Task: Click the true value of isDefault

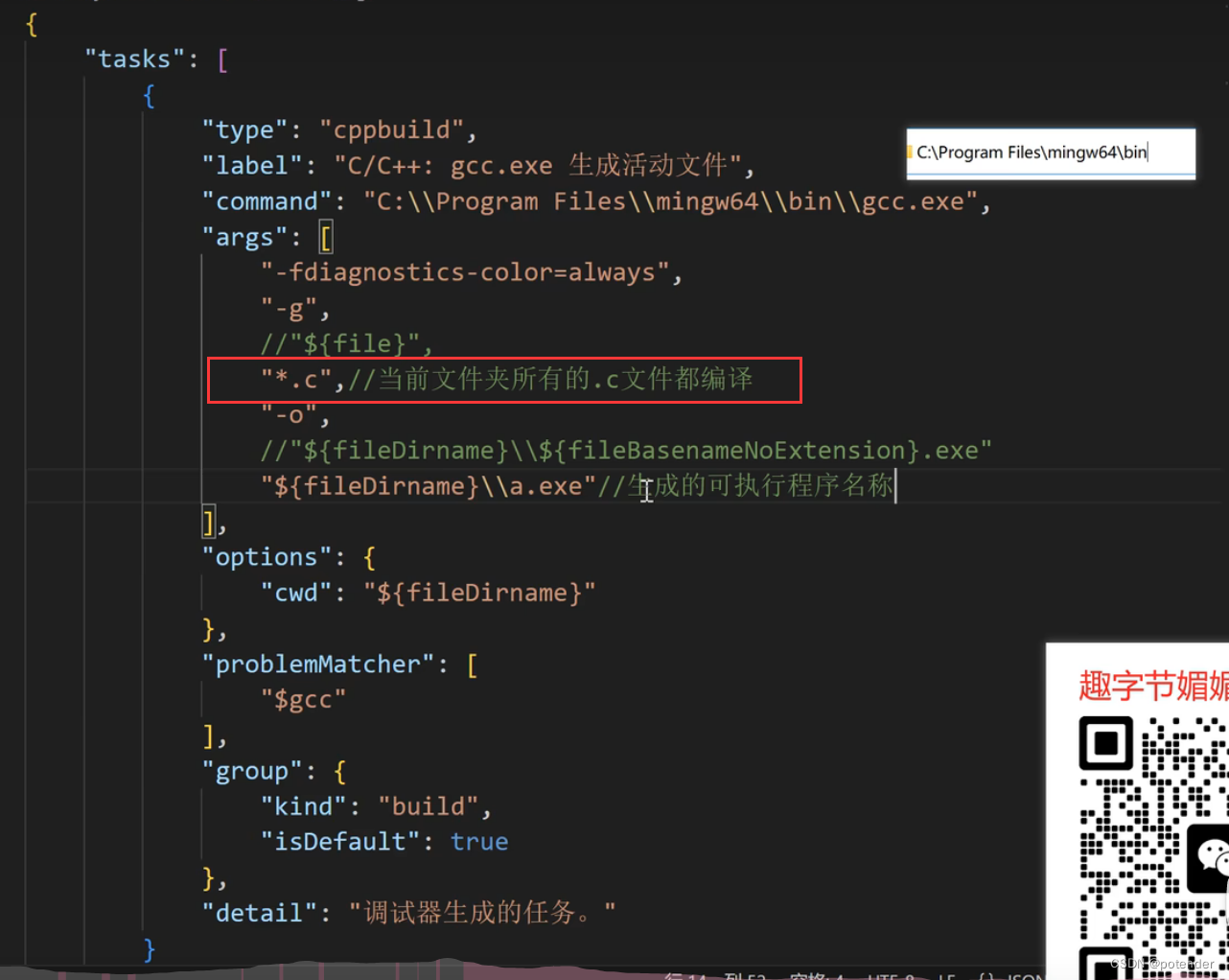Action: (478, 841)
